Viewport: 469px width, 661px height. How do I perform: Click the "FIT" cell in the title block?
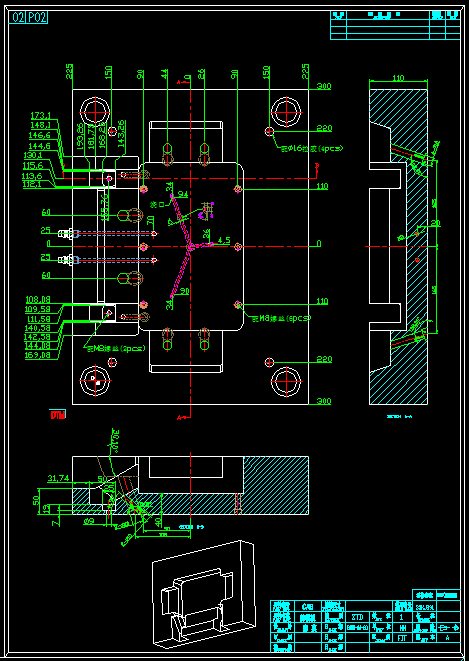pyautogui.click(x=402, y=638)
